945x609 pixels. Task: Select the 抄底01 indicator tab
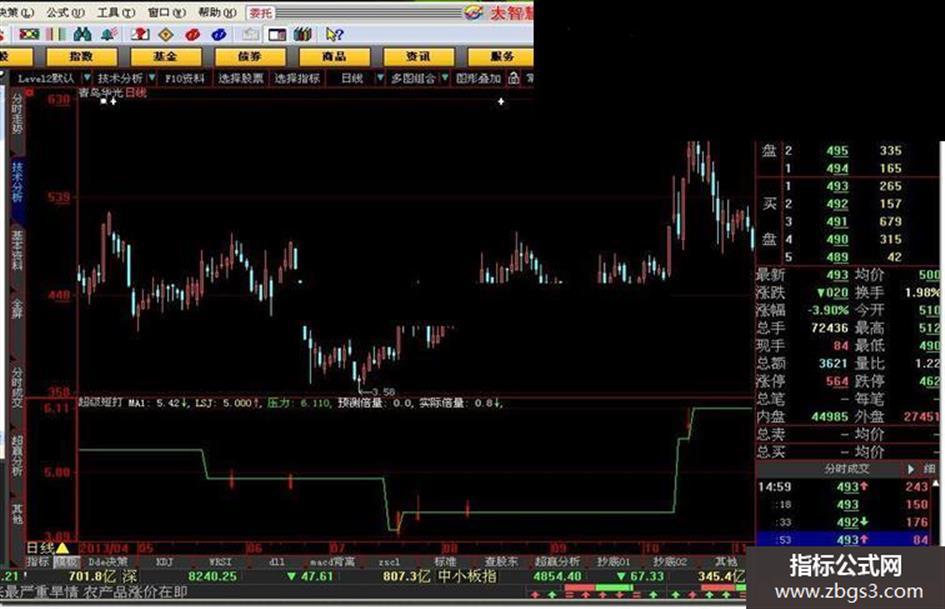coord(613,562)
